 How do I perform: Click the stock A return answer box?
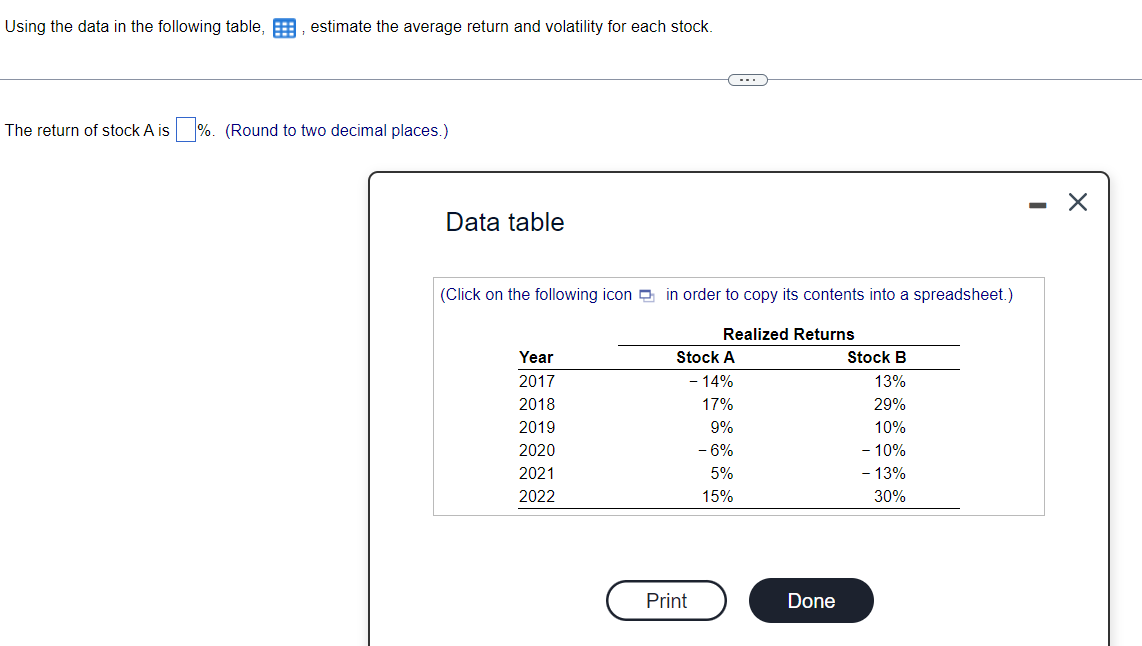click(x=185, y=128)
